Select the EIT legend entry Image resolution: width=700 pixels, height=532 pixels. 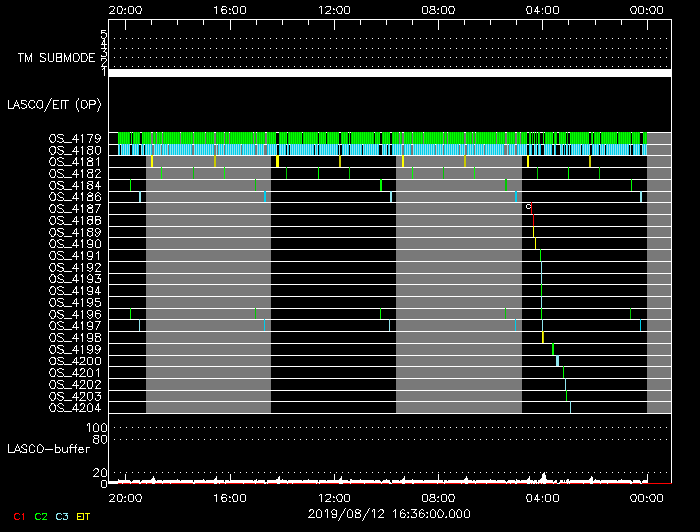(x=84, y=516)
